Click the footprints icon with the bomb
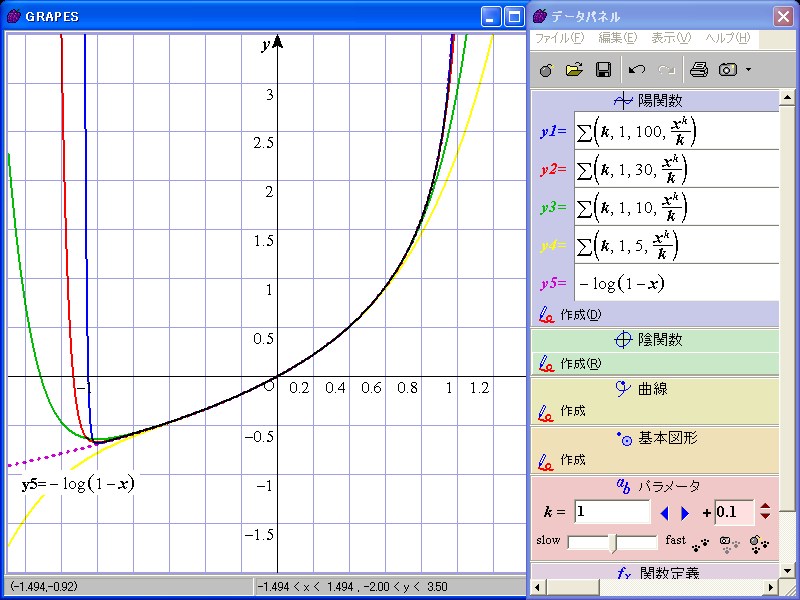This screenshot has height=600, width=800. point(759,543)
